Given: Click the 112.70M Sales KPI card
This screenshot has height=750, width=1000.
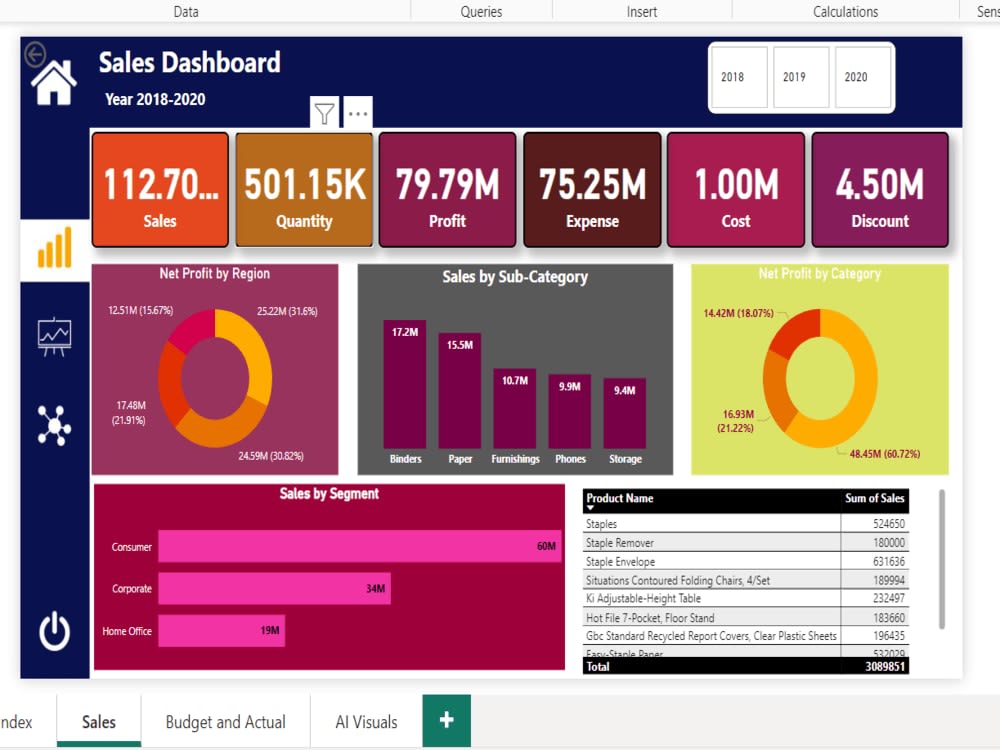Looking at the screenshot, I should (160, 188).
